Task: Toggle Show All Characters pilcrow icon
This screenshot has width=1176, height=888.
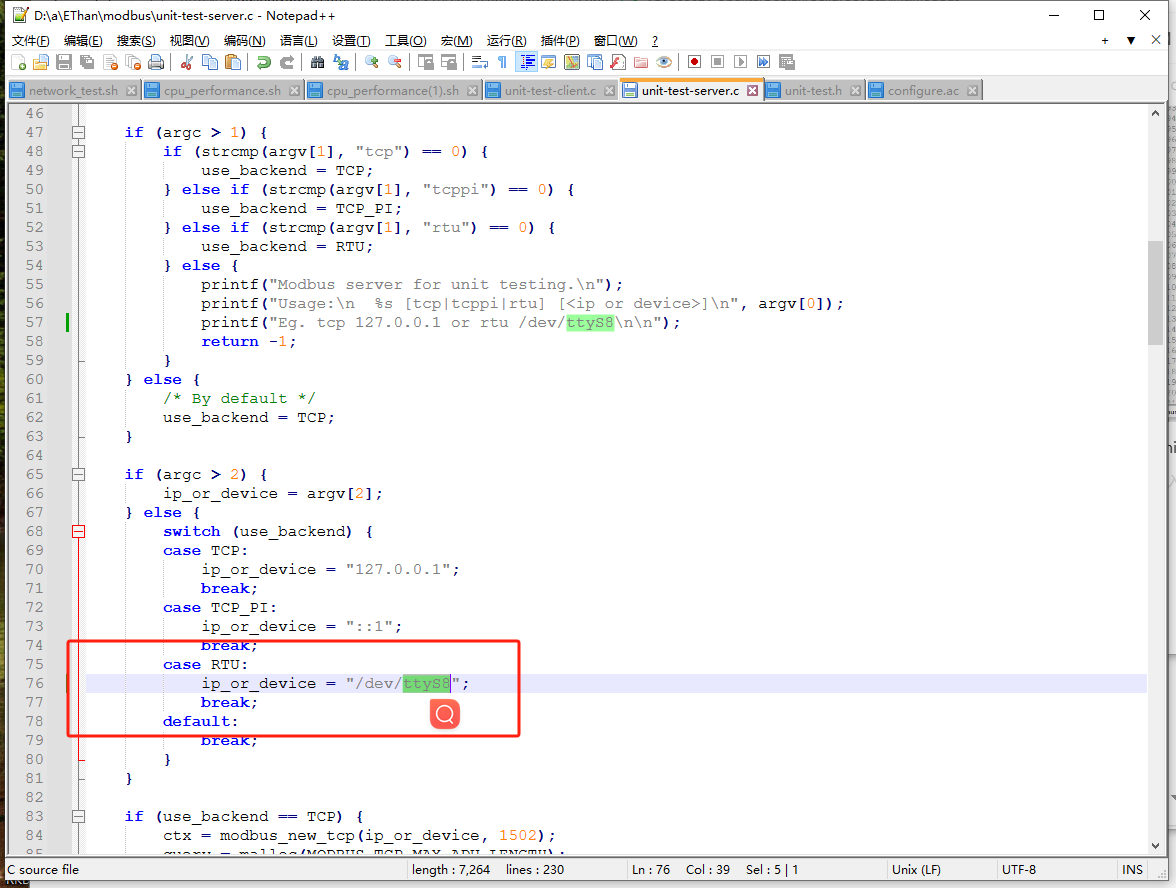Action: click(502, 62)
